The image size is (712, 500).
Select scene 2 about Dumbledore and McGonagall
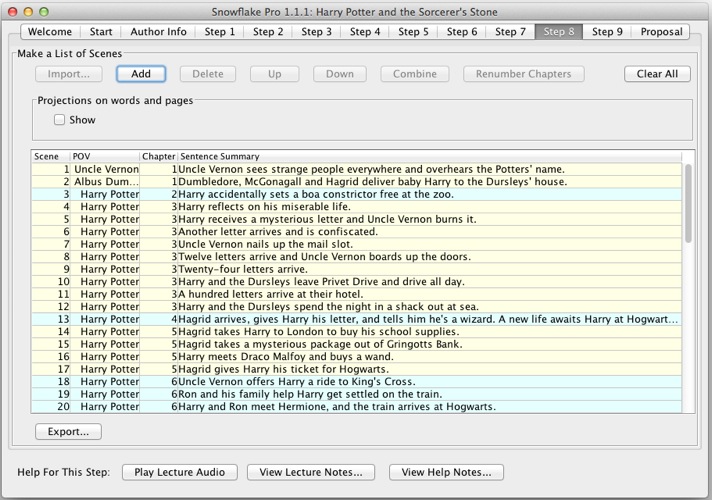click(x=430, y=182)
